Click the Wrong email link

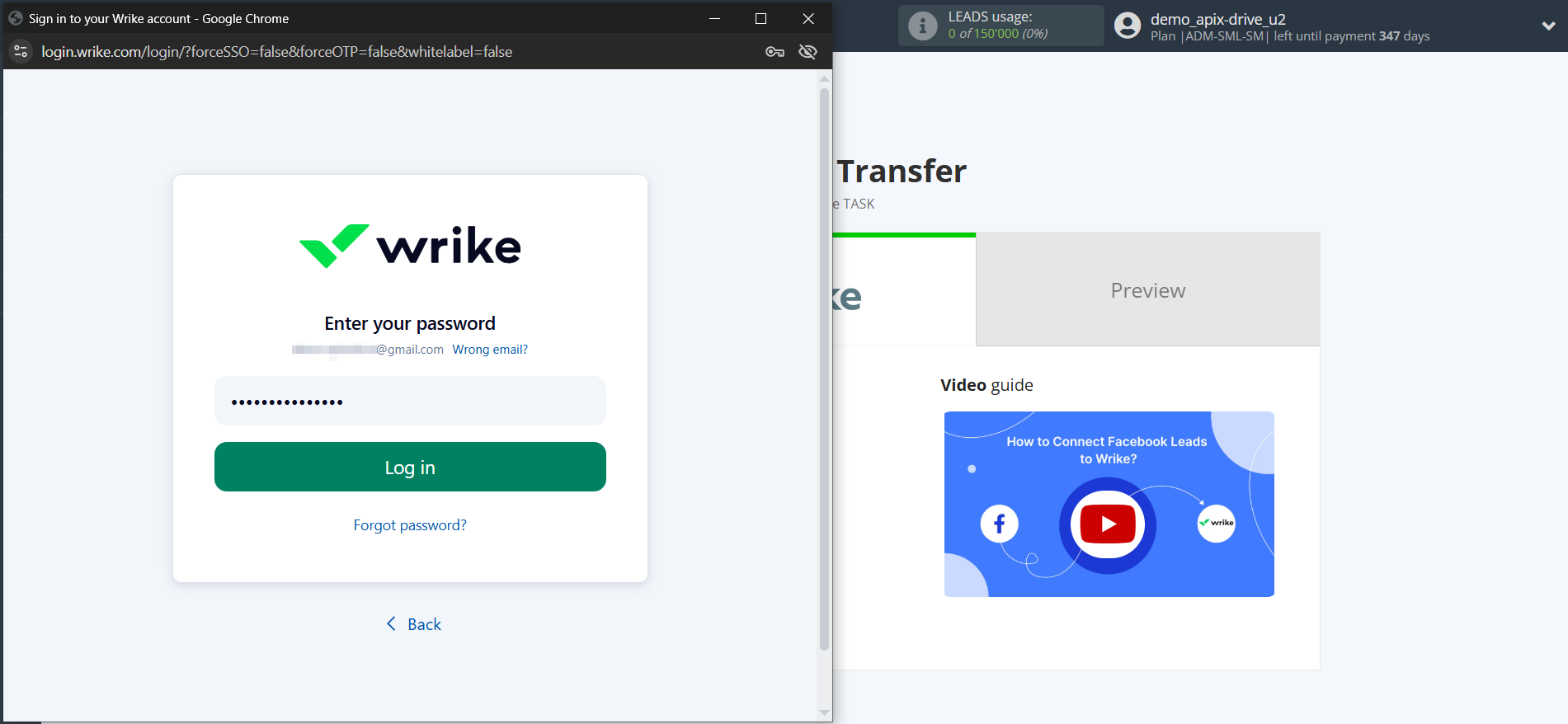tap(490, 350)
